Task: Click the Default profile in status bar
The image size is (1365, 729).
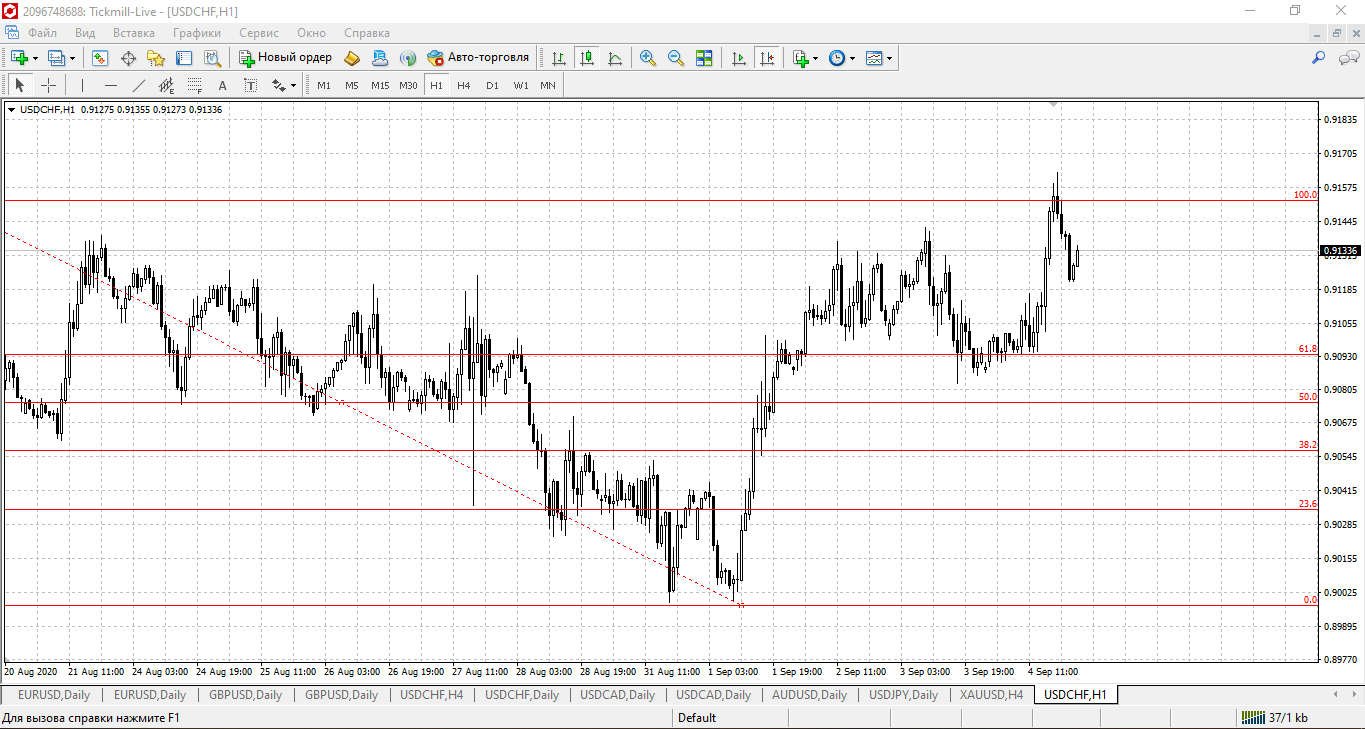Action: 697,717
